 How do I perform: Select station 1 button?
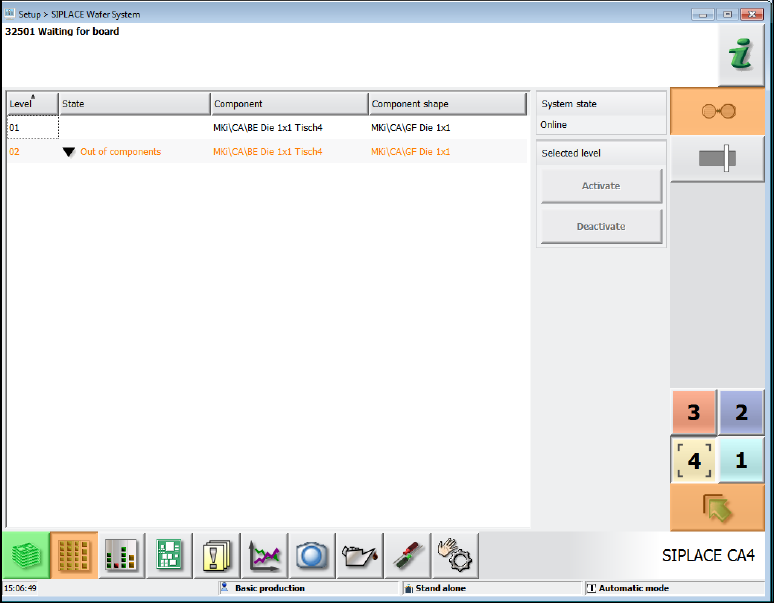click(x=741, y=460)
